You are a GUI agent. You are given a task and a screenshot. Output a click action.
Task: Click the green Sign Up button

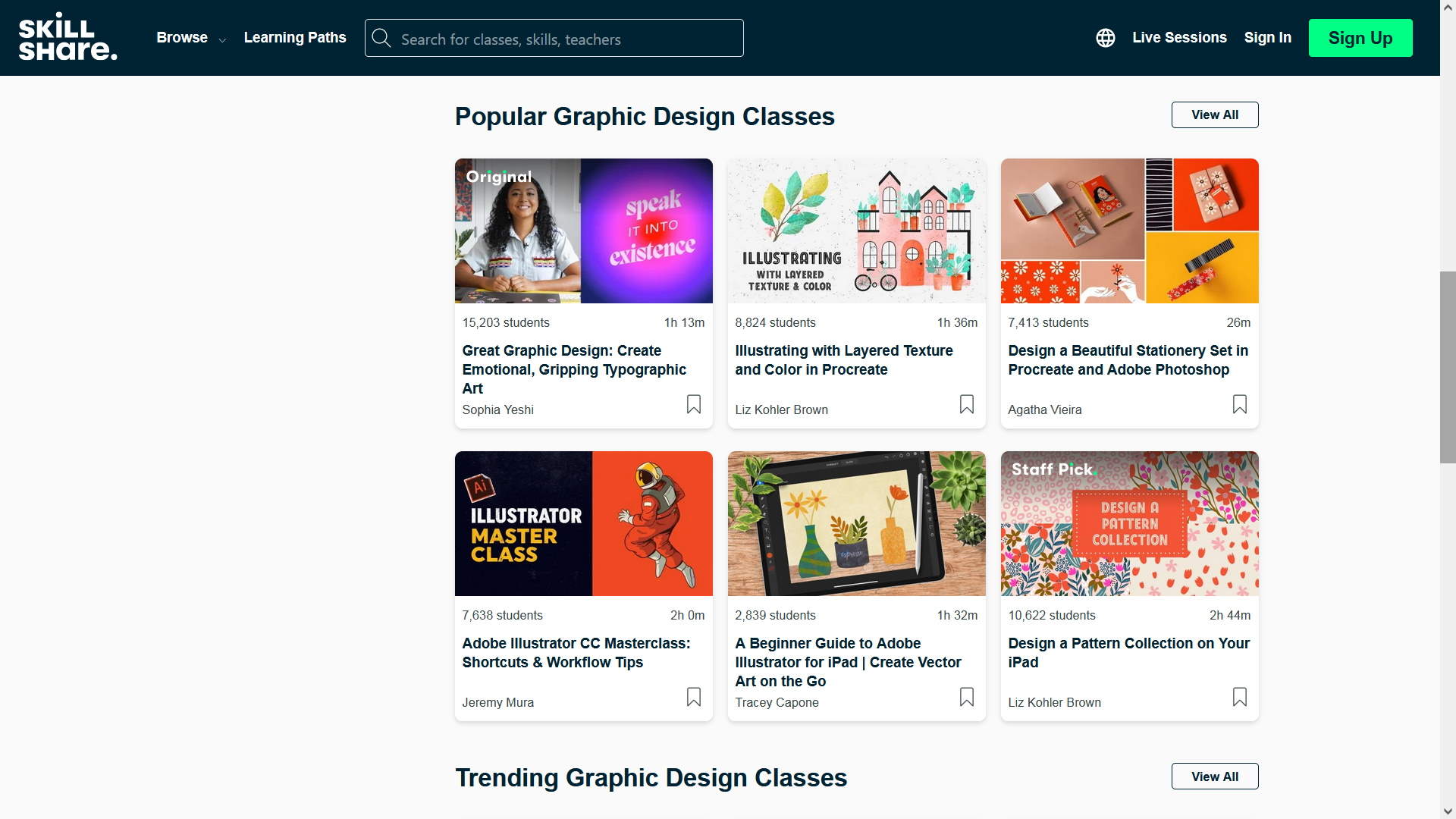pyautogui.click(x=1360, y=38)
